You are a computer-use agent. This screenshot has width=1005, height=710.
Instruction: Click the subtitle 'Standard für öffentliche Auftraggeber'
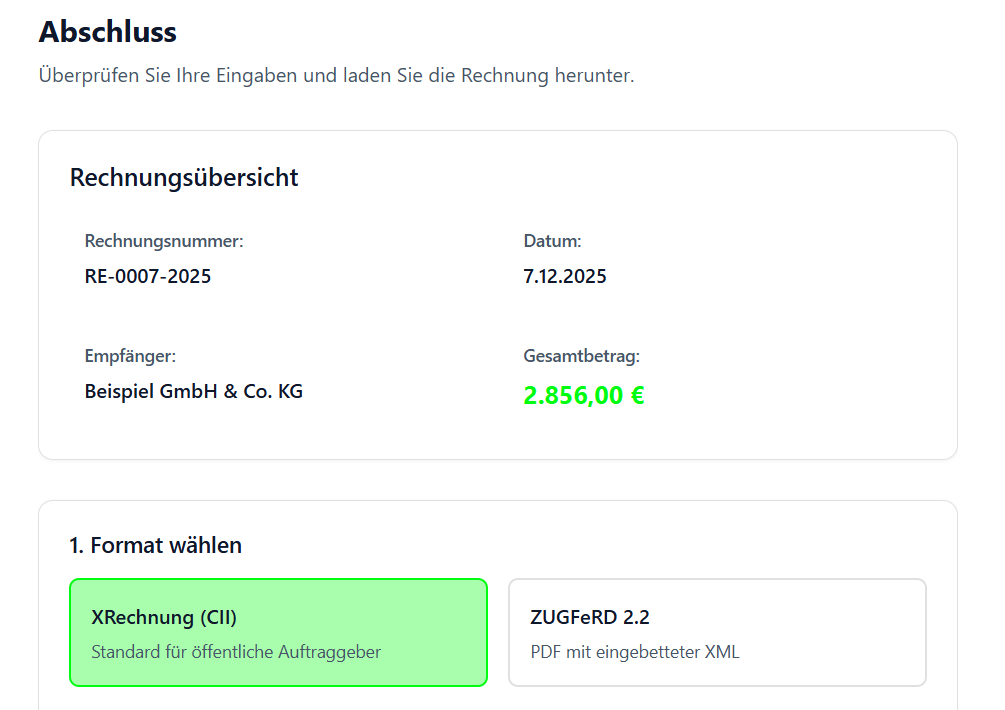[235, 651]
